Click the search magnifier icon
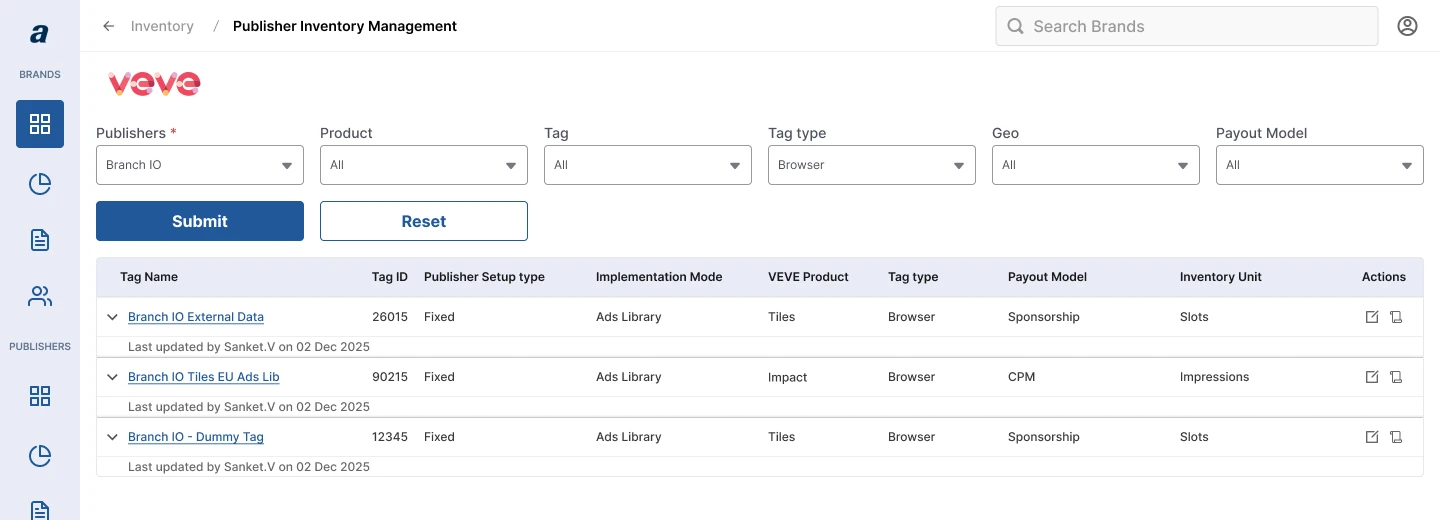Screen dimensions: 1440x520 pyautogui.click(x=1015, y=26)
